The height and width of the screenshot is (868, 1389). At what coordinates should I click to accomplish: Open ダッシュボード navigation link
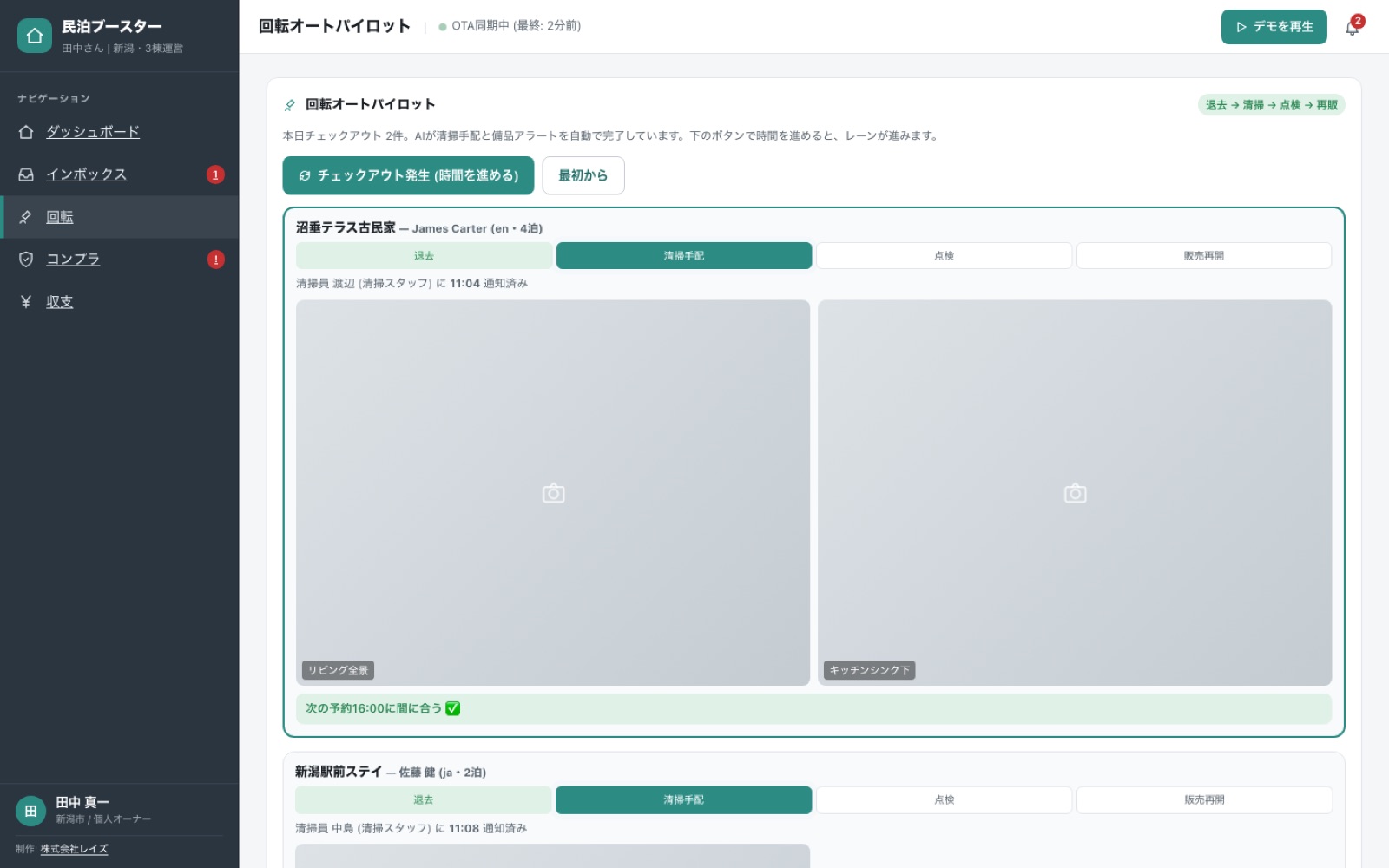coord(93,132)
